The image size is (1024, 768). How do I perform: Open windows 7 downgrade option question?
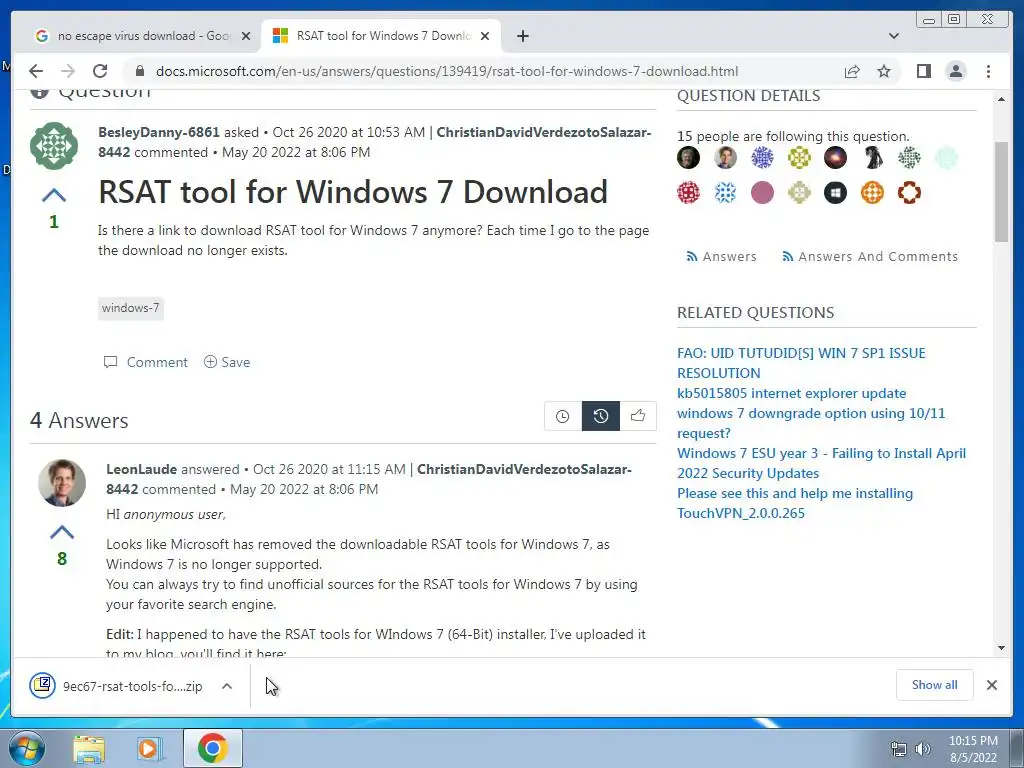point(811,423)
